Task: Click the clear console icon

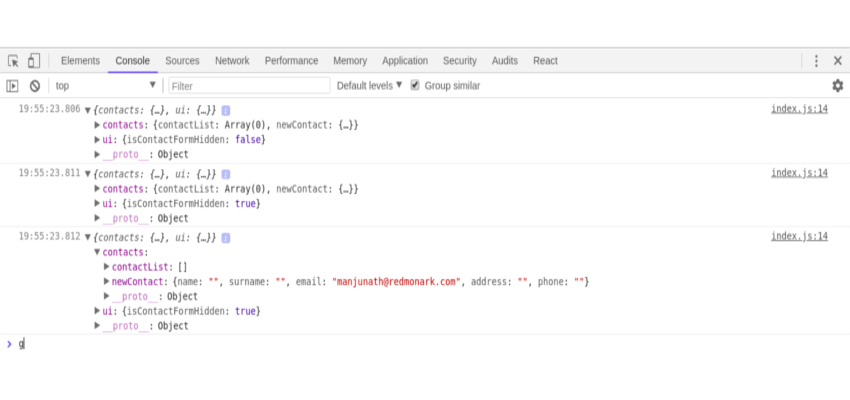Action: point(34,86)
